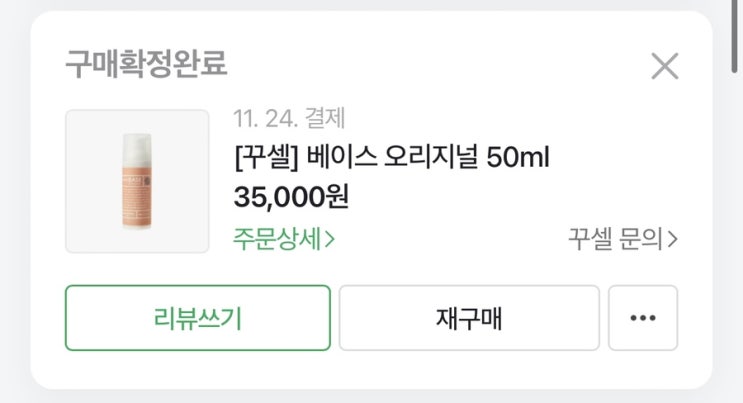The width and height of the screenshot is (743, 403).
Task: Click the 꾸셀 베이스 product thumbnail
Action: [x=137, y=181]
